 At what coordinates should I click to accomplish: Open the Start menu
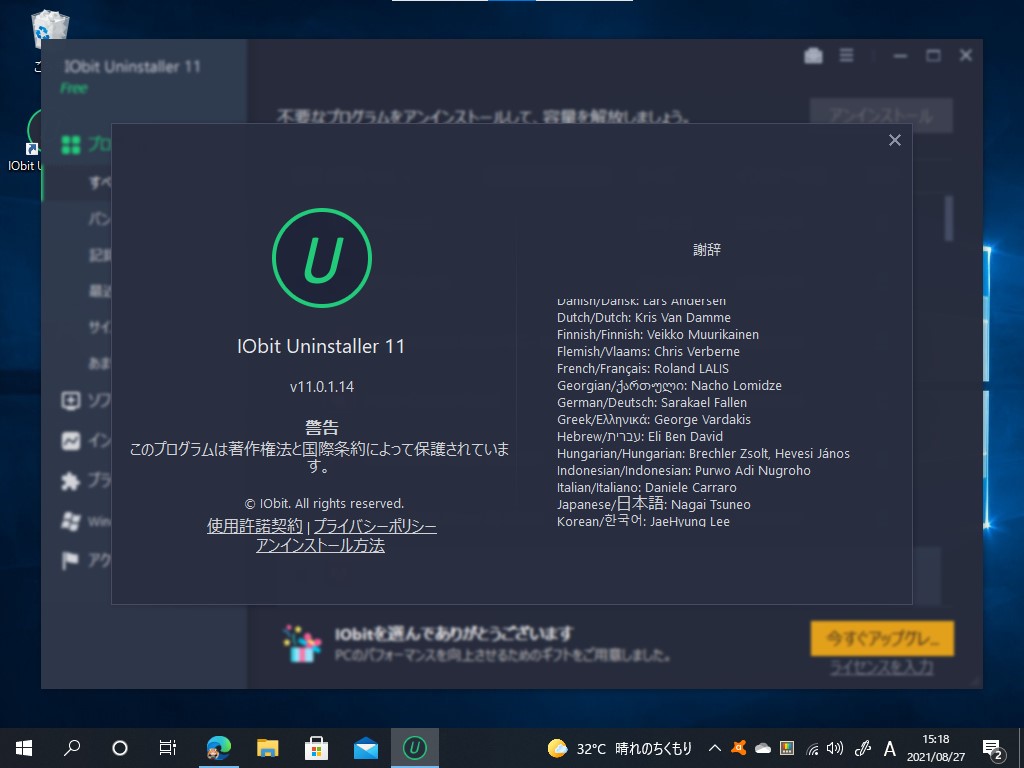coord(22,747)
